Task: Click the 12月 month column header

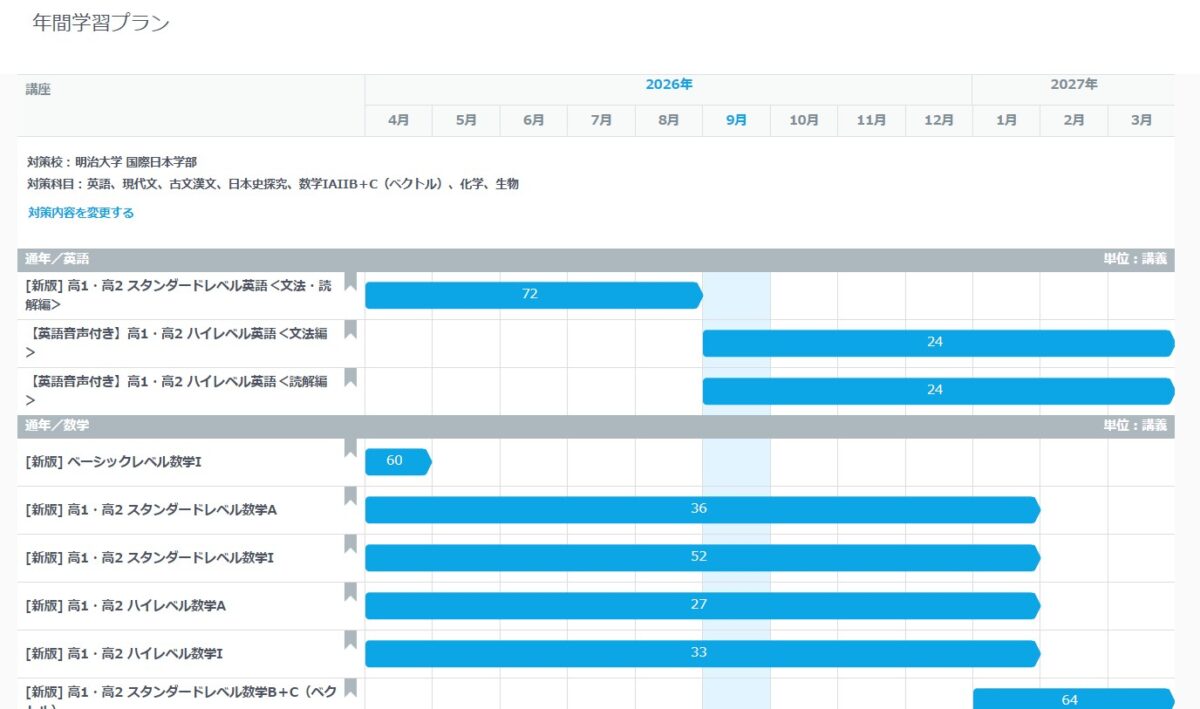Action: coord(939,120)
